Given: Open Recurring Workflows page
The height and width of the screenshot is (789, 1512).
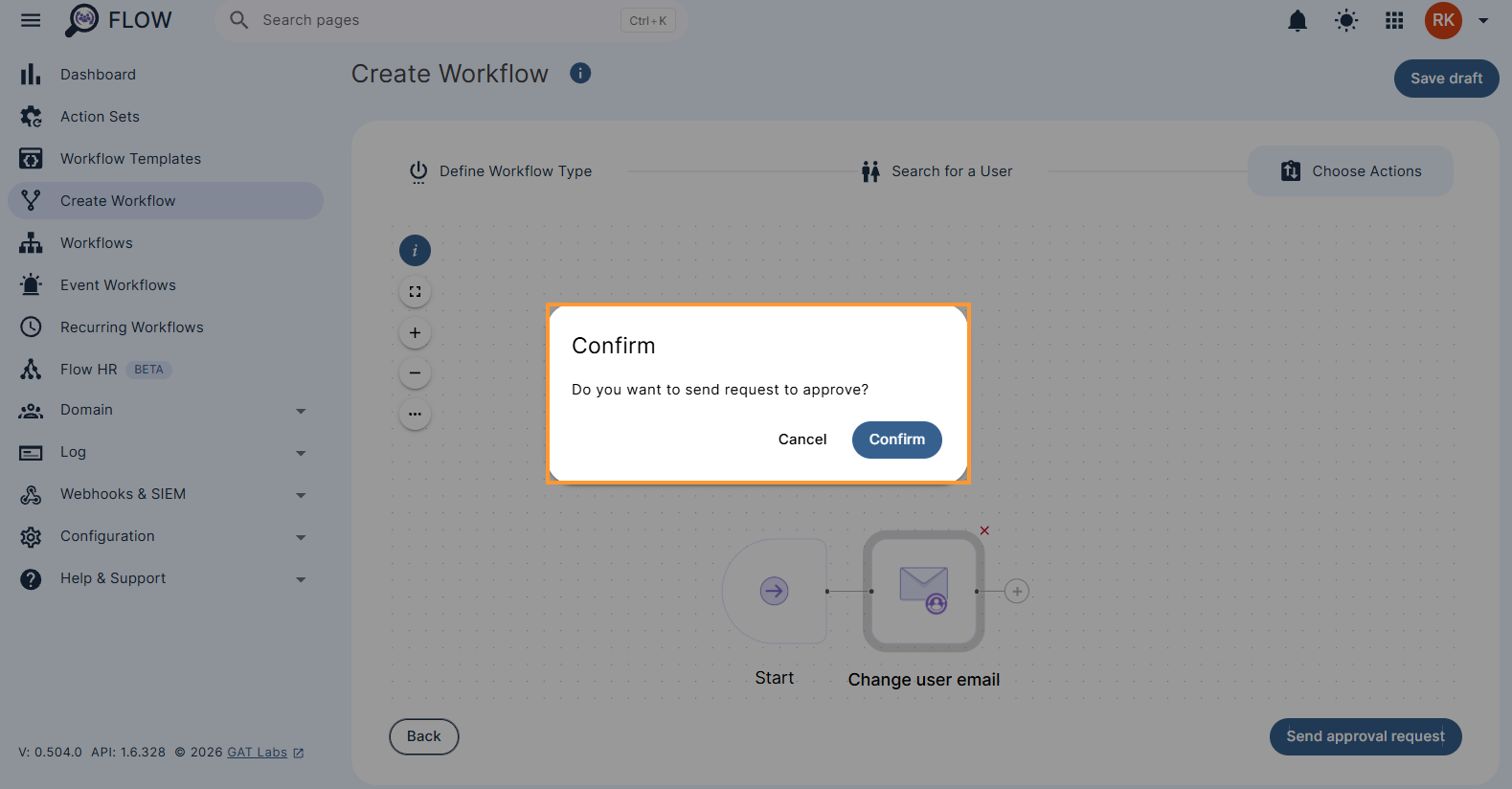Looking at the screenshot, I should [166, 327].
